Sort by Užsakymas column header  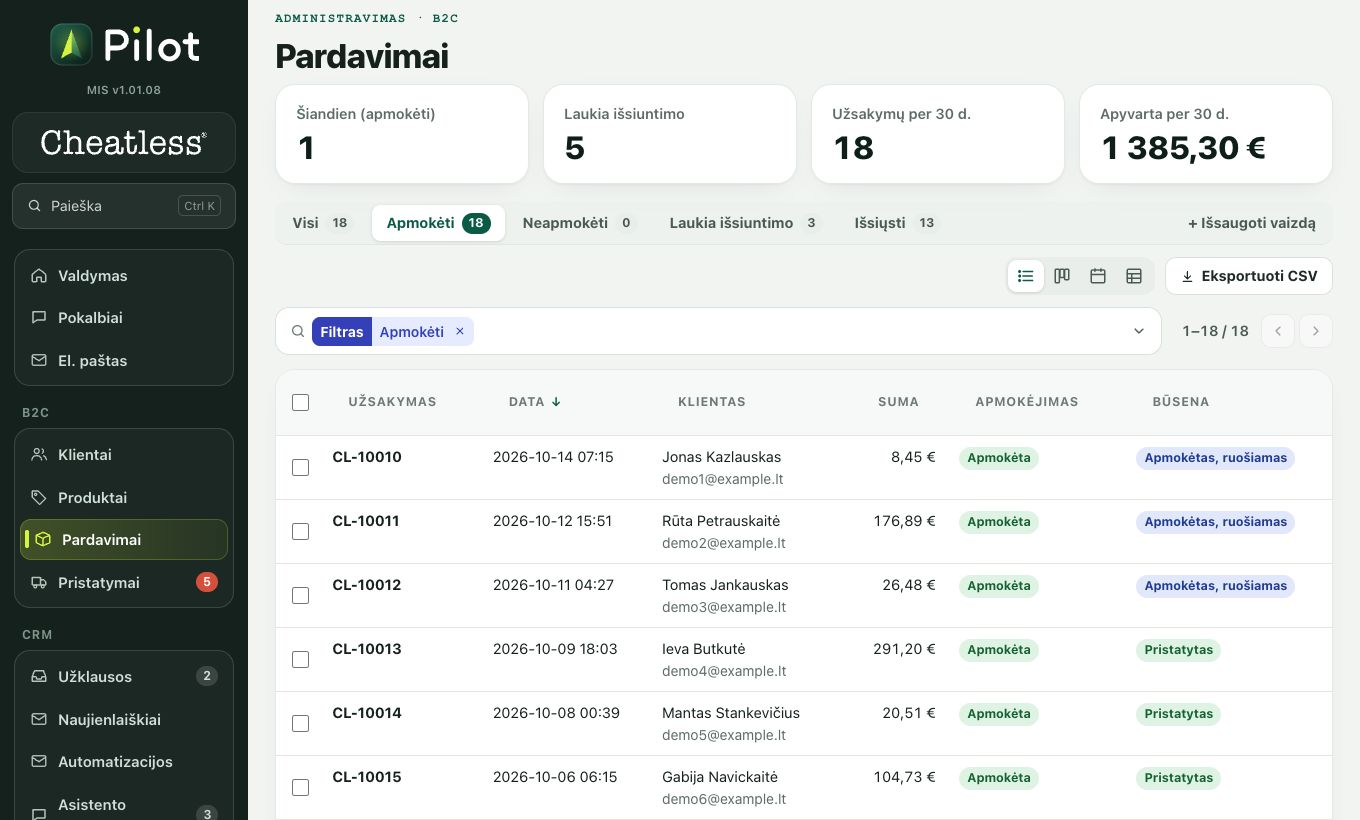tap(392, 402)
